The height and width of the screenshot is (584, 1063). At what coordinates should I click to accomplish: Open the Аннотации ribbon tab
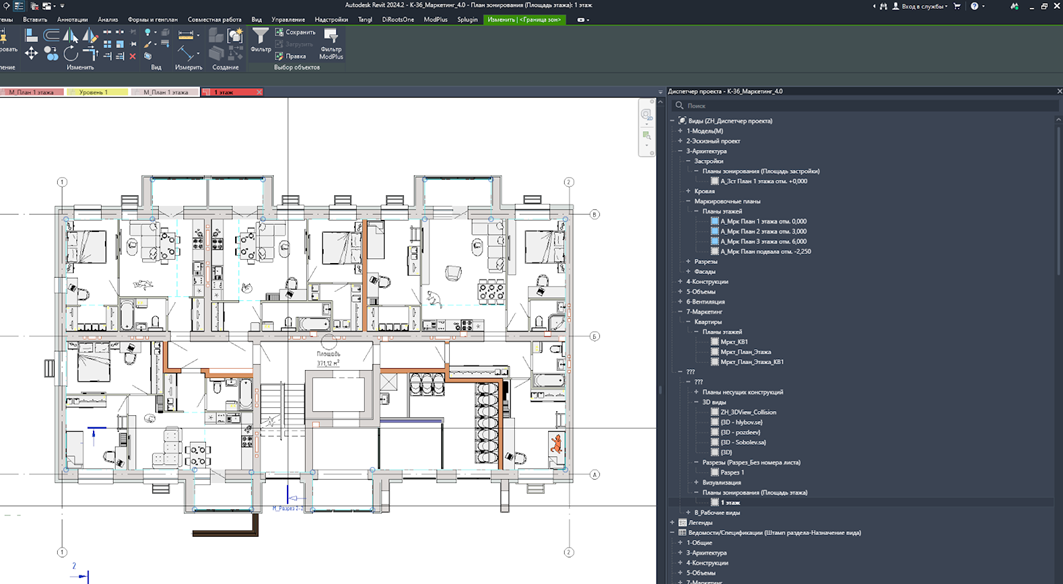click(x=73, y=20)
